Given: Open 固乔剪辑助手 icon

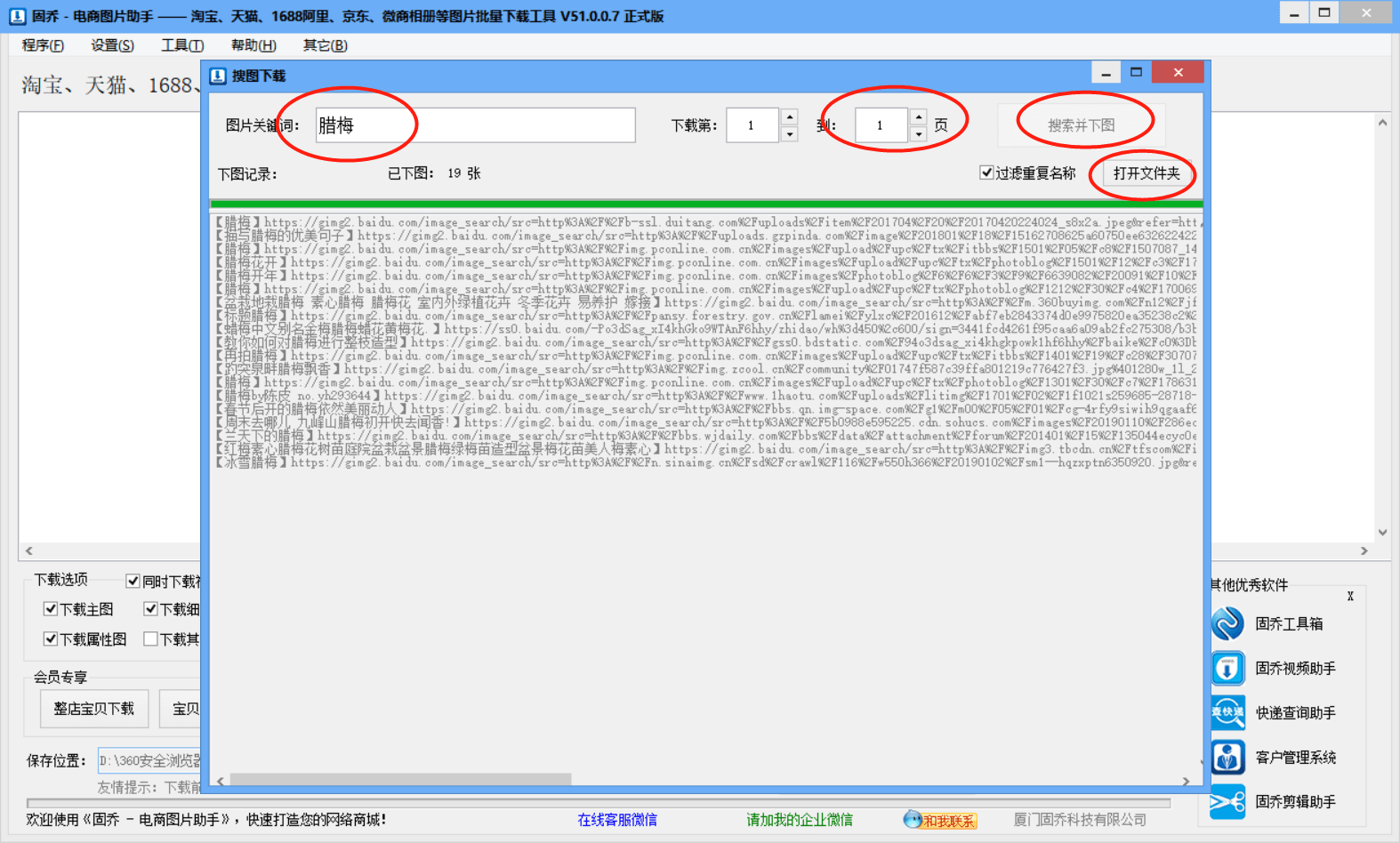Looking at the screenshot, I should 1227,801.
